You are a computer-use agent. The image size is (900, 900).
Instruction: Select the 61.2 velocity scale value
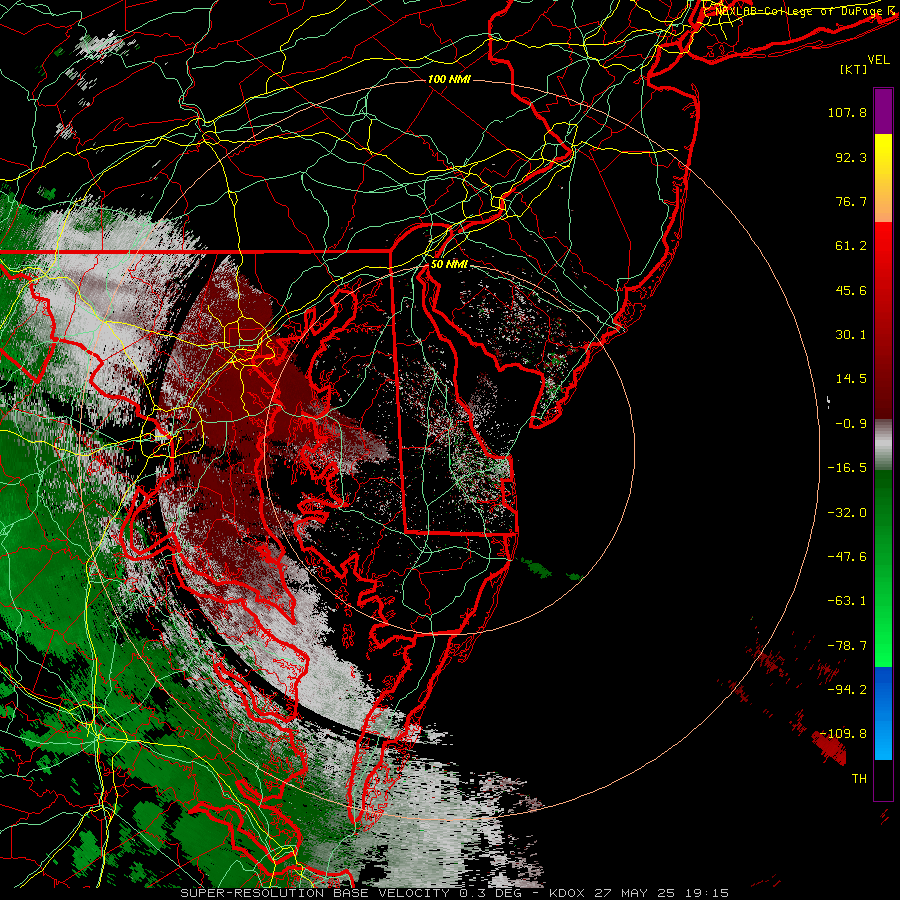pos(851,246)
